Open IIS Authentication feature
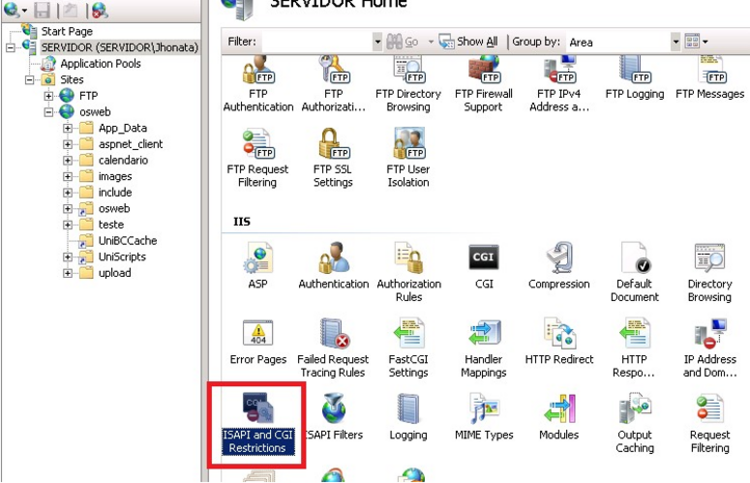This screenshot has width=750, height=483. (x=333, y=266)
